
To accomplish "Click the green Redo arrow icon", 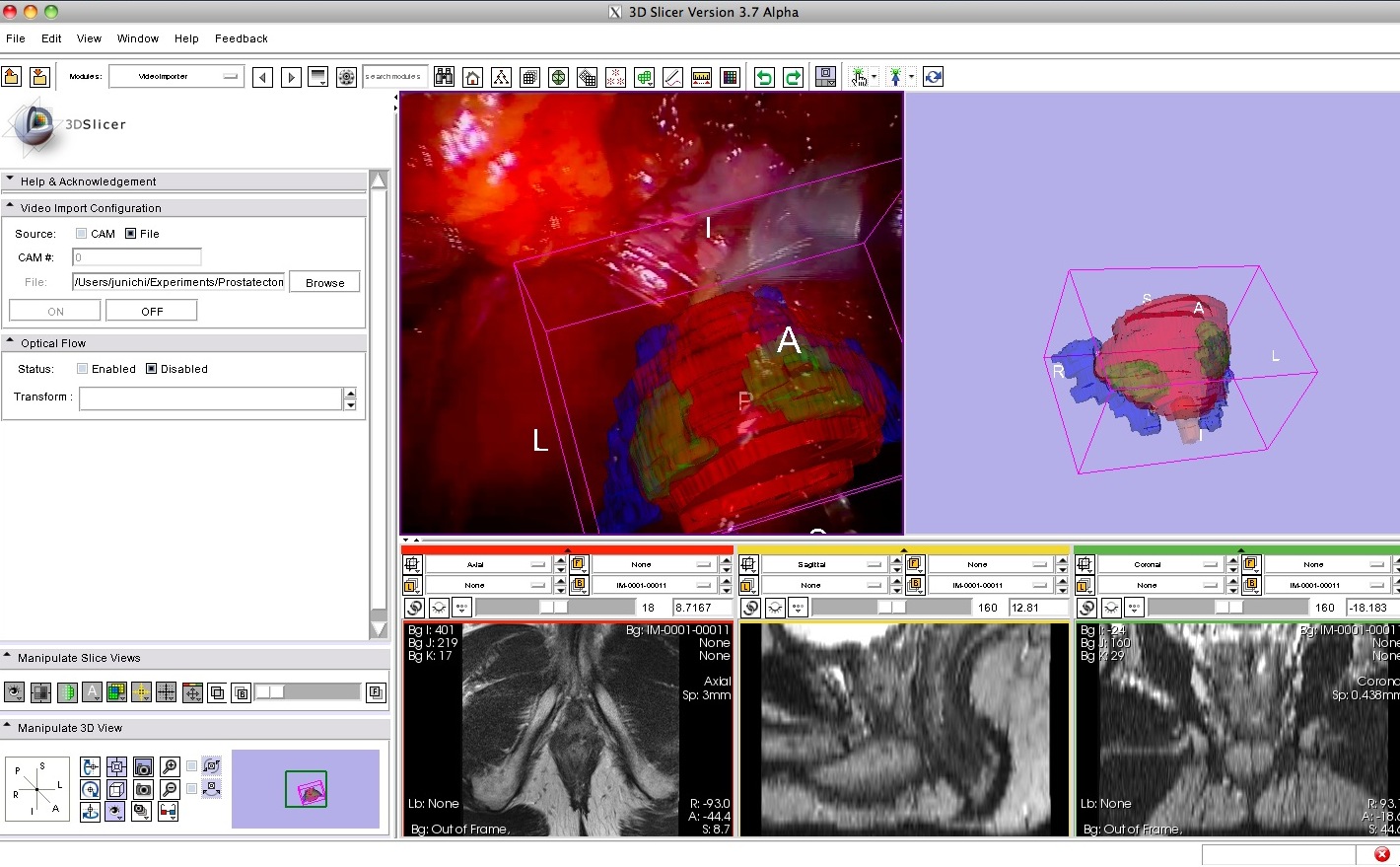I will coord(793,77).
